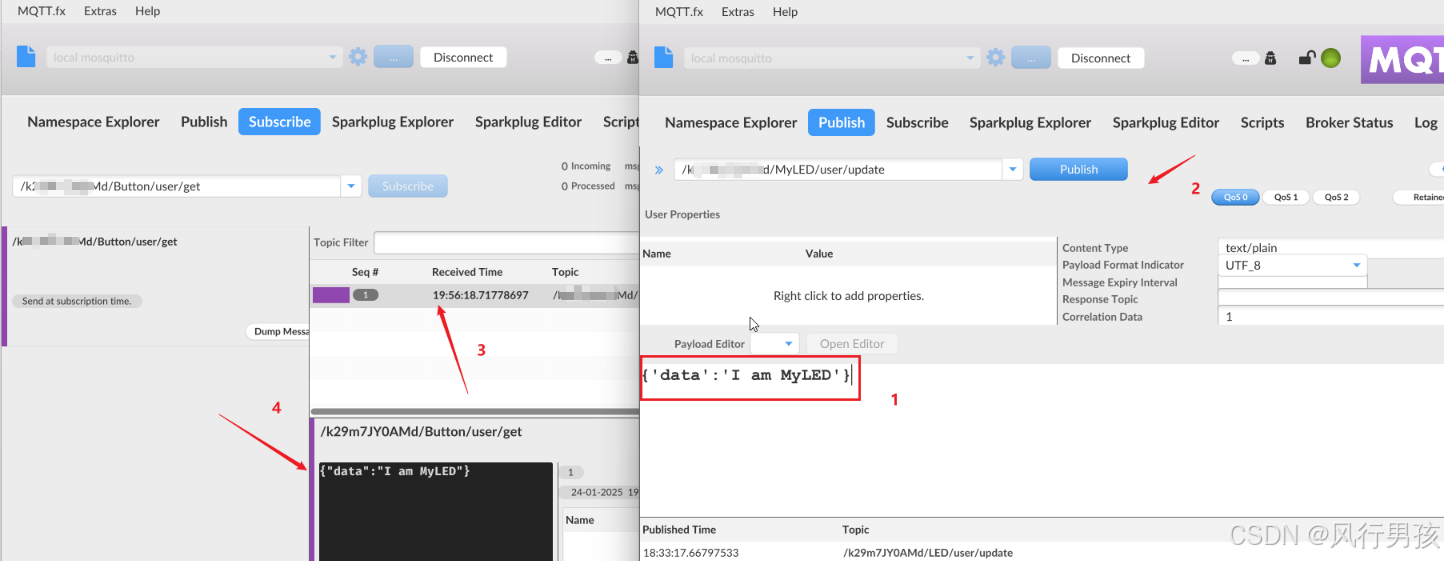The width and height of the screenshot is (1444, 561).
Task: Open Sparkplug Explorer tab in left window
Action: [x=393, y=121]
